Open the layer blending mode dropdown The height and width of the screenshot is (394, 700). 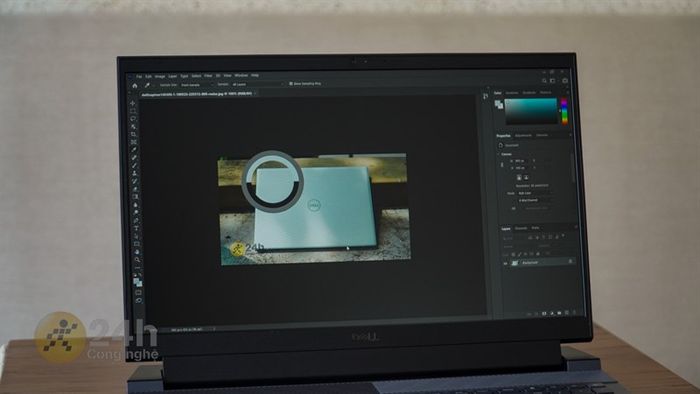coord(519,246)
